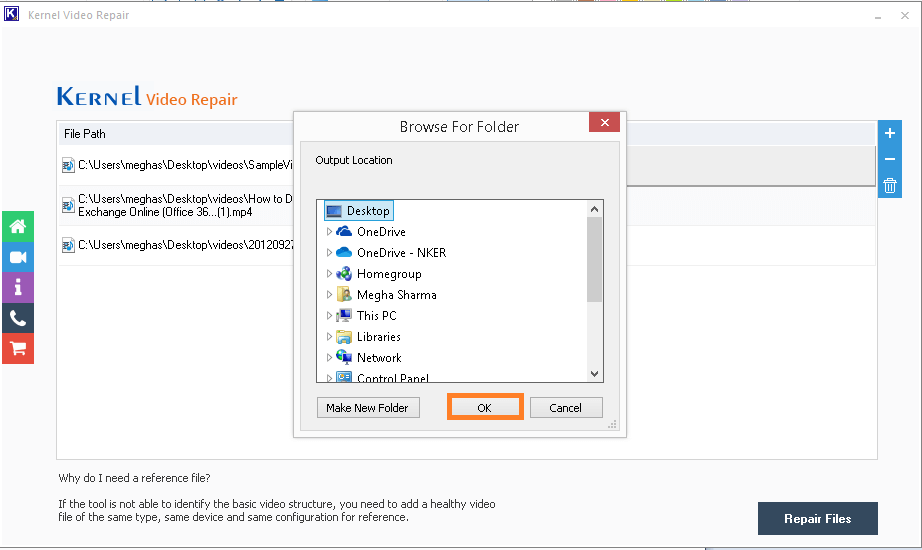Viewport: 922px width, 550px height.
Task: Select OneDrive label in folder tree
Action: [x=381, y=232]
